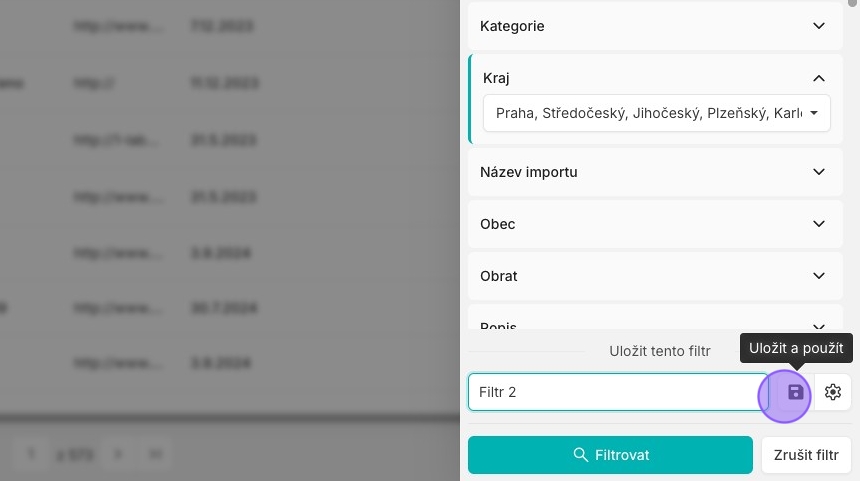Click the Kategorie section label

[512, 26]
